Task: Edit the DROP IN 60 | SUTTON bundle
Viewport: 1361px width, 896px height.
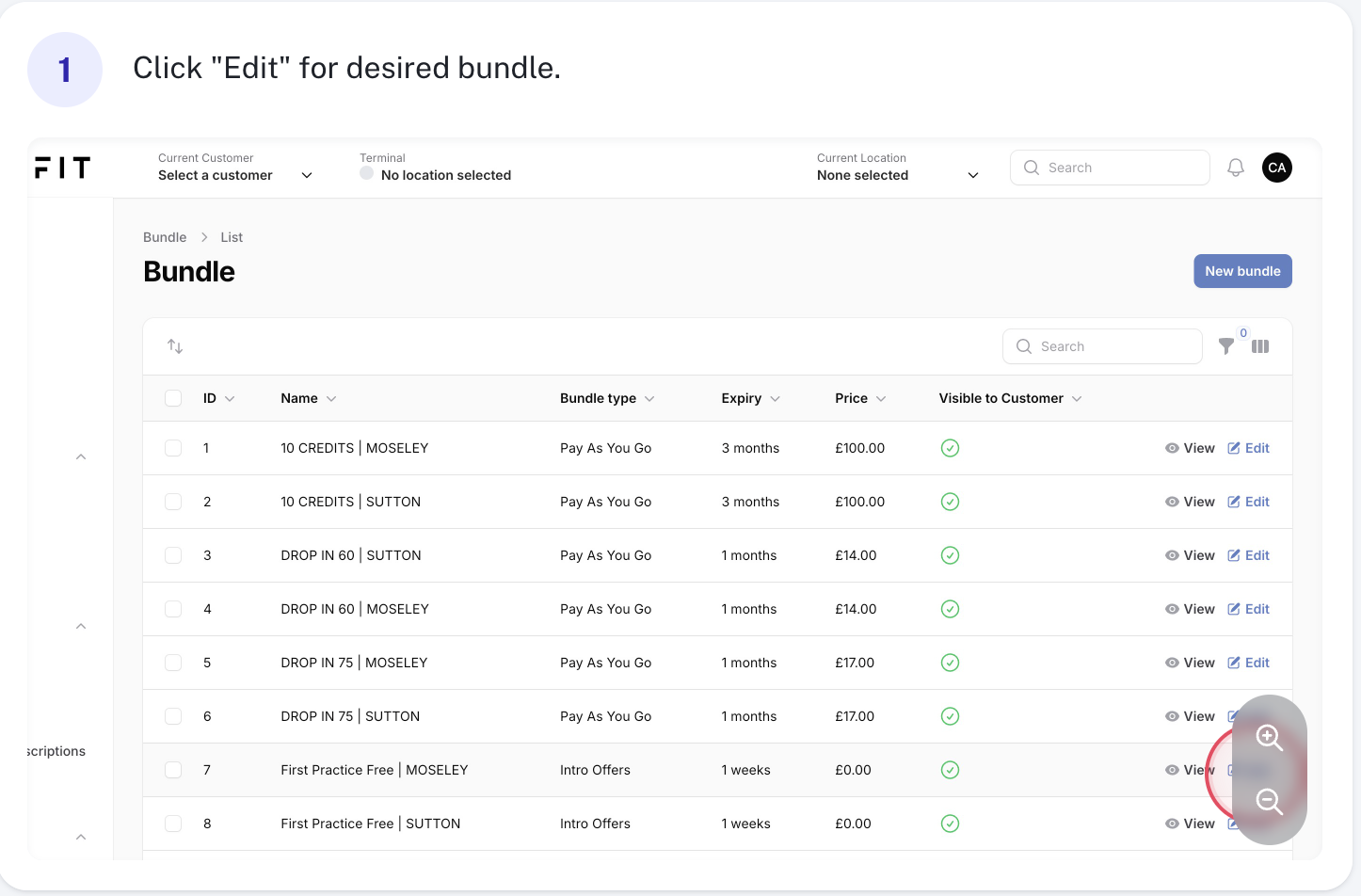Action: [x=1248, y=555]
